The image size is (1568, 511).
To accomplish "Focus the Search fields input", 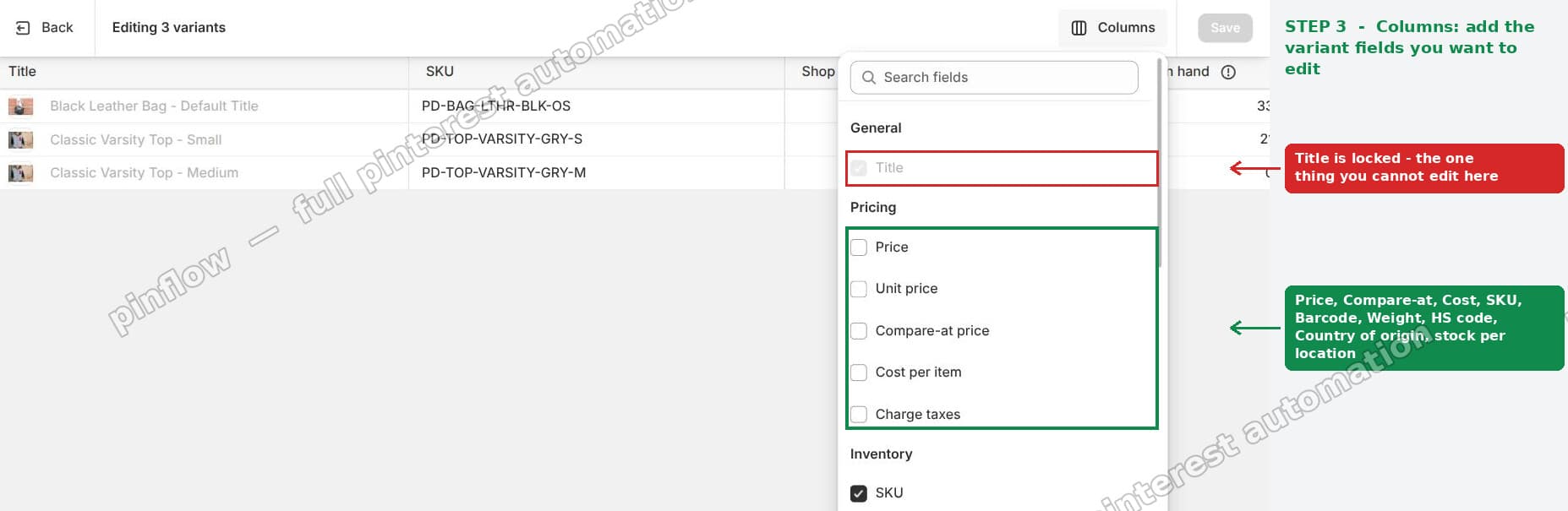I will [x=994, y=78].
